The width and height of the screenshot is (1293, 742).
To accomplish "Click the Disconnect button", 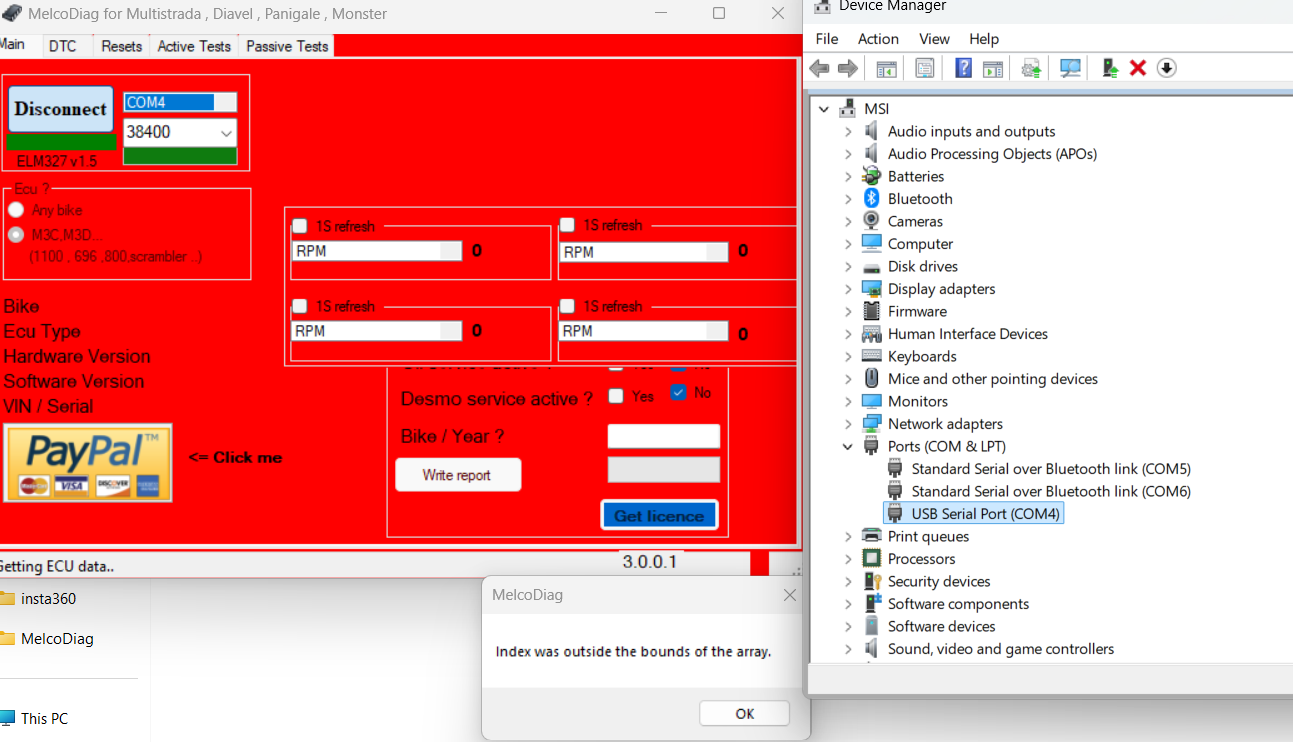I will pos(61,109).
